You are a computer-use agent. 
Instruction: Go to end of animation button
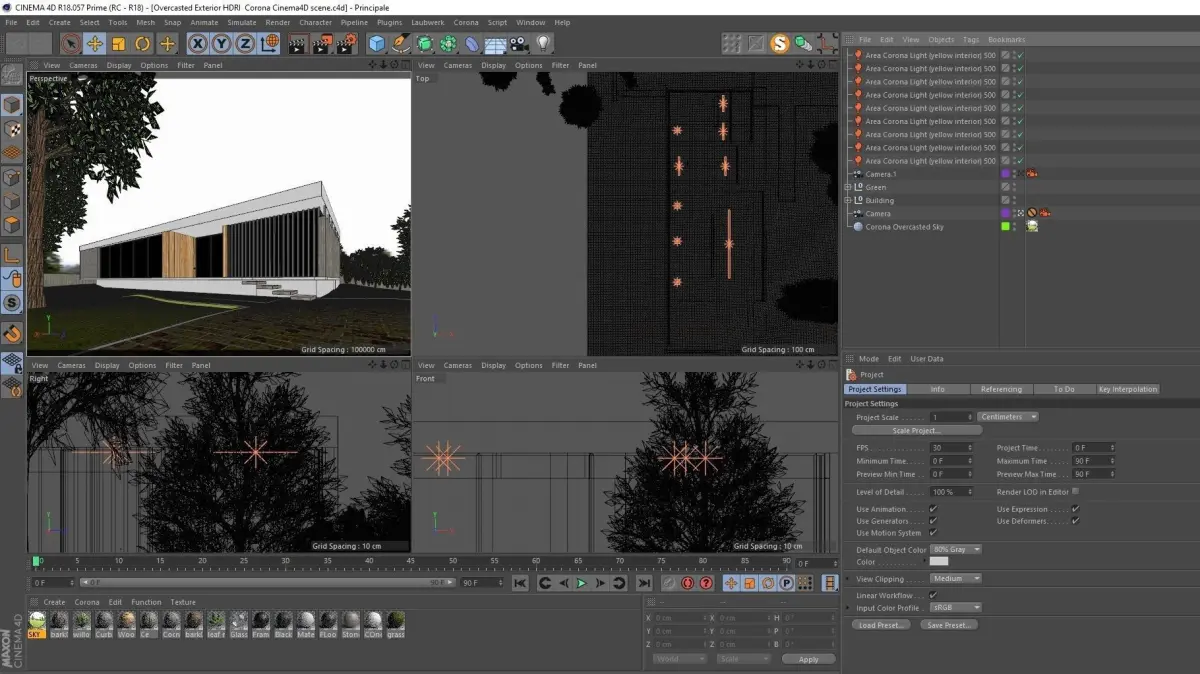[x=644, y=583]
